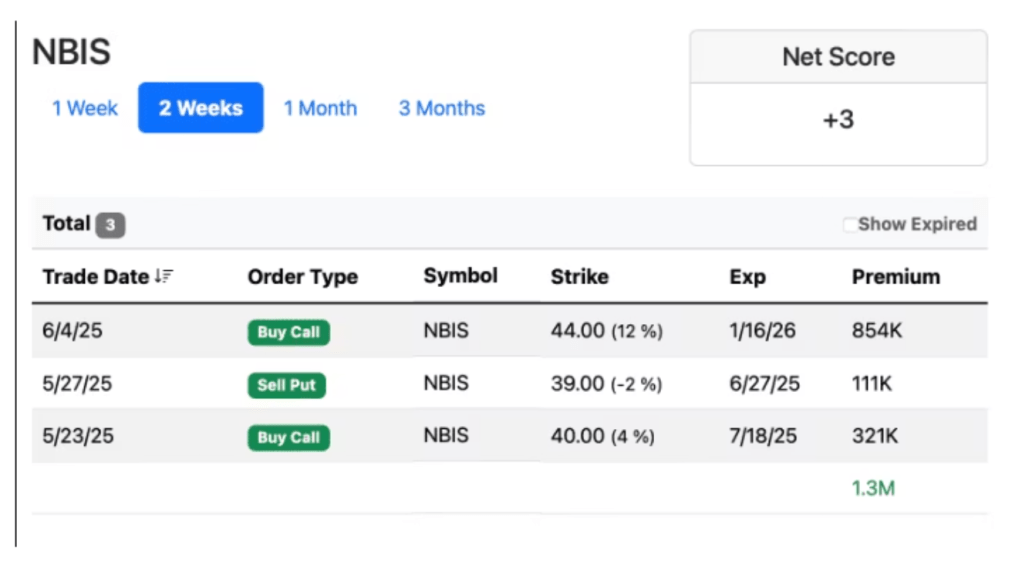This screenshot has height=561, width=1022.
Task: Click the NBIS ticker heading
Action: click(x=71, y=53)
